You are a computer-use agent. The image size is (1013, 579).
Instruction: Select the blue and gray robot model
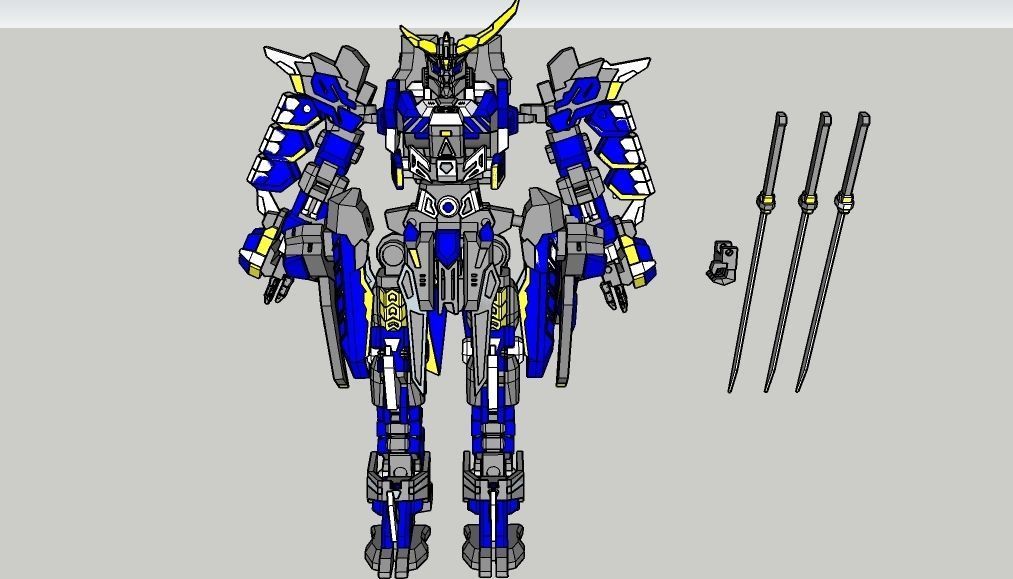(x=446, y=291)
